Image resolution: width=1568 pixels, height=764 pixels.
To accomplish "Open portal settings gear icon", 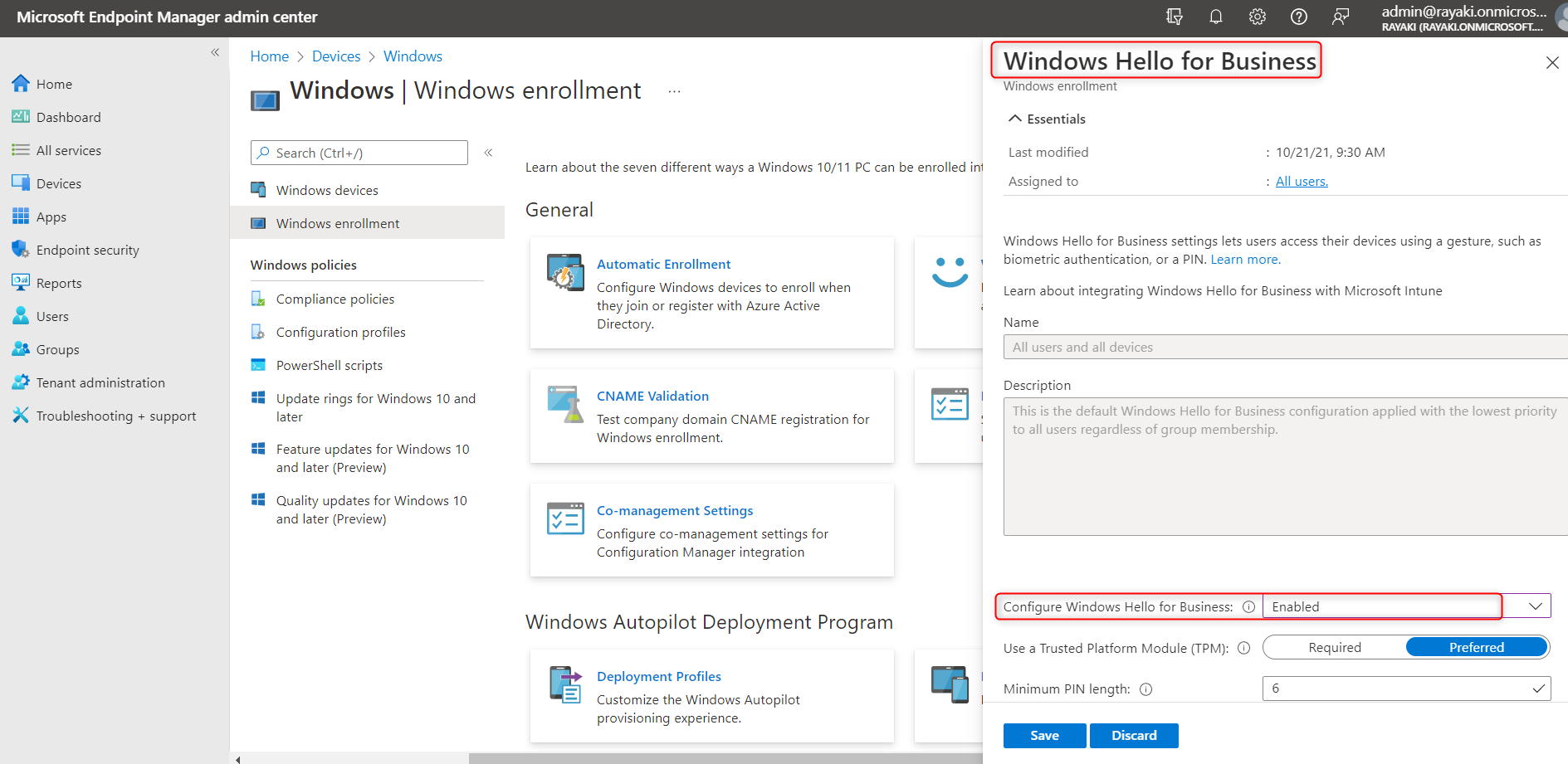I will tap(1258, 17).
